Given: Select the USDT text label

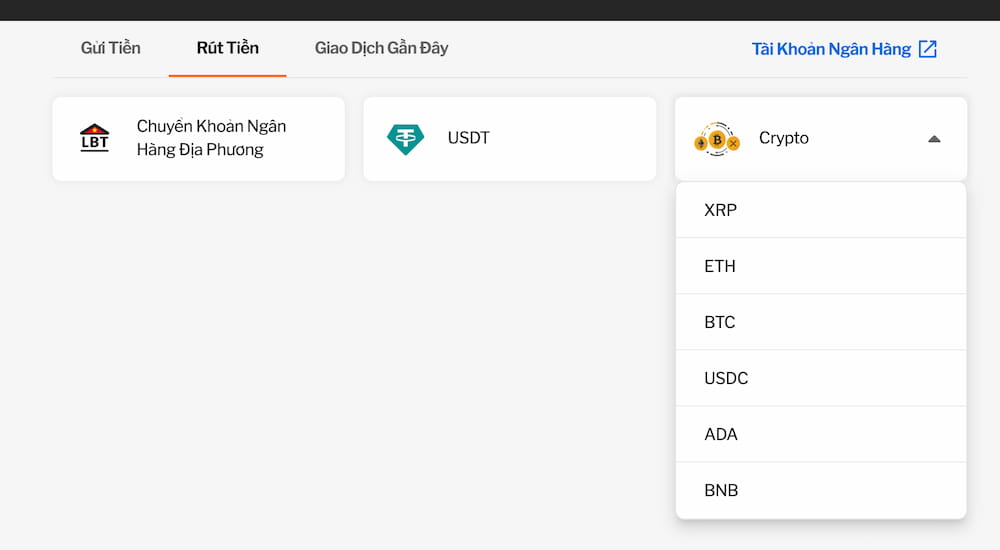Looking at the screenshot, I should [469, 138].
